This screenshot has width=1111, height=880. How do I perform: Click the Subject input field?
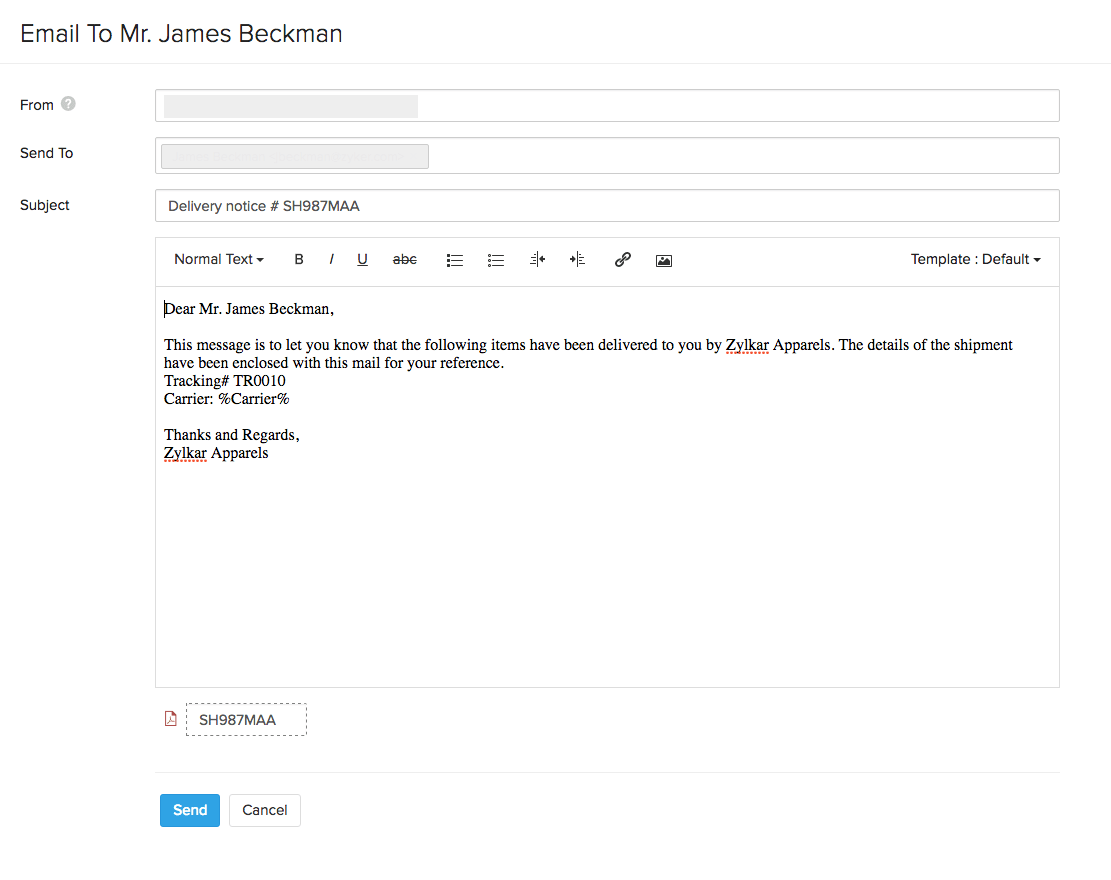pos(606,206)
